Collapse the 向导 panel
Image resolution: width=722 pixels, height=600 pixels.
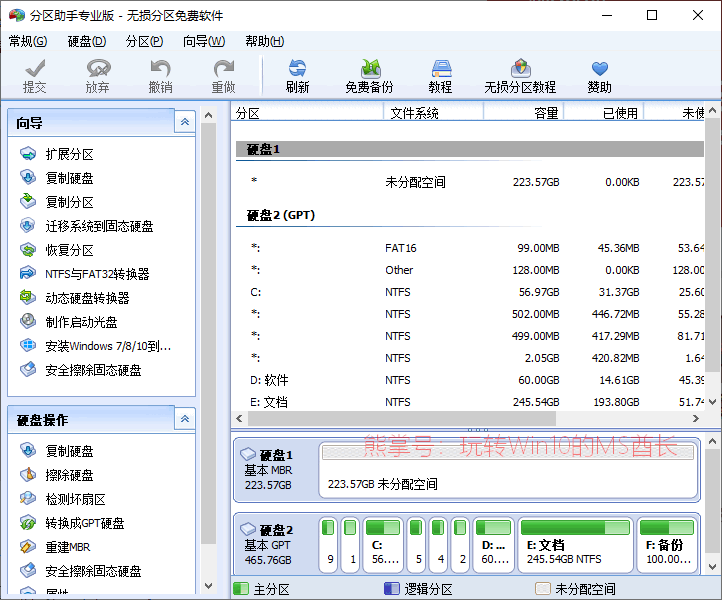point(184,122)
